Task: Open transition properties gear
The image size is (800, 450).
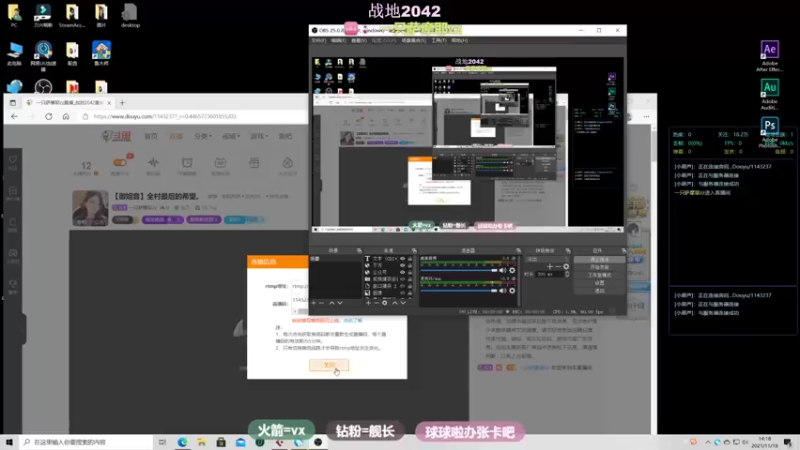Action: (566, 267)
